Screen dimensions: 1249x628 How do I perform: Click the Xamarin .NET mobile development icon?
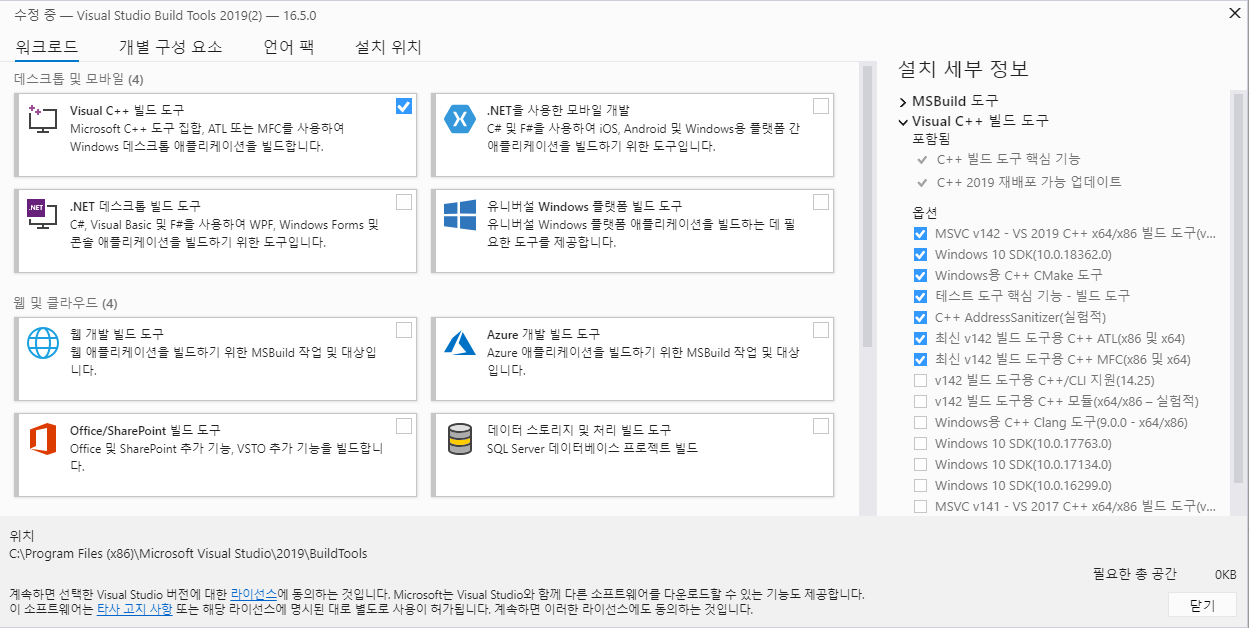[460, 119]
